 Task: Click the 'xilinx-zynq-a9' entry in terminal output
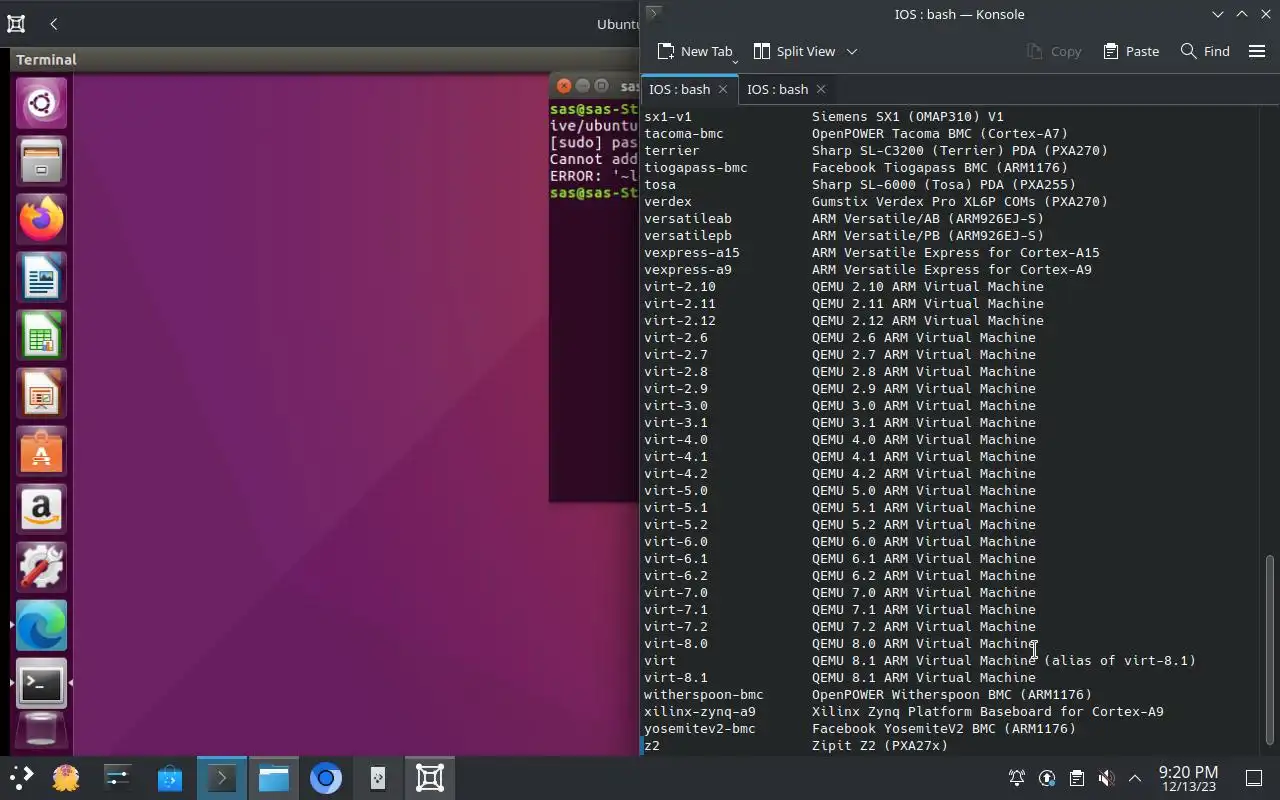[x=700, y=712]
